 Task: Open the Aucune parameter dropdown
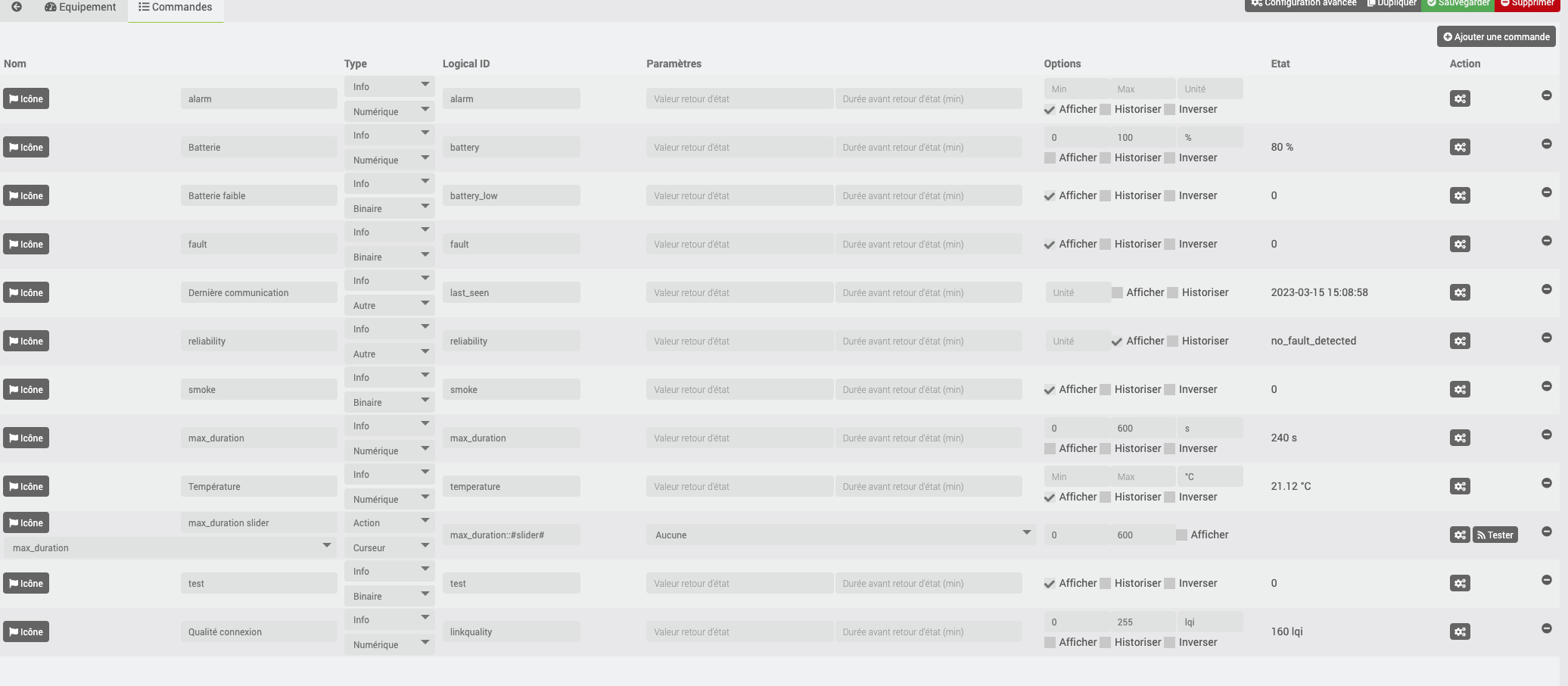click(840, 535)
